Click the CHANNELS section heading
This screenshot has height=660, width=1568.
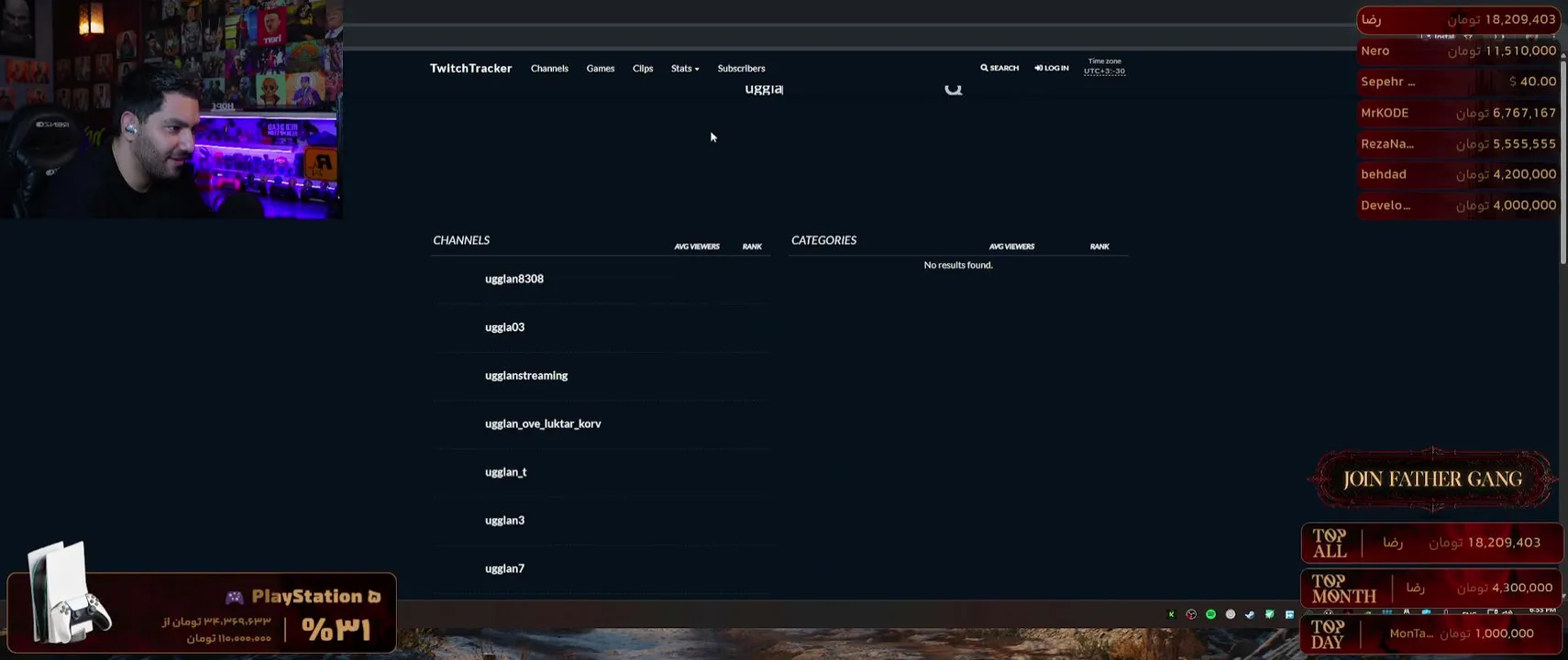tap(461, 240)
